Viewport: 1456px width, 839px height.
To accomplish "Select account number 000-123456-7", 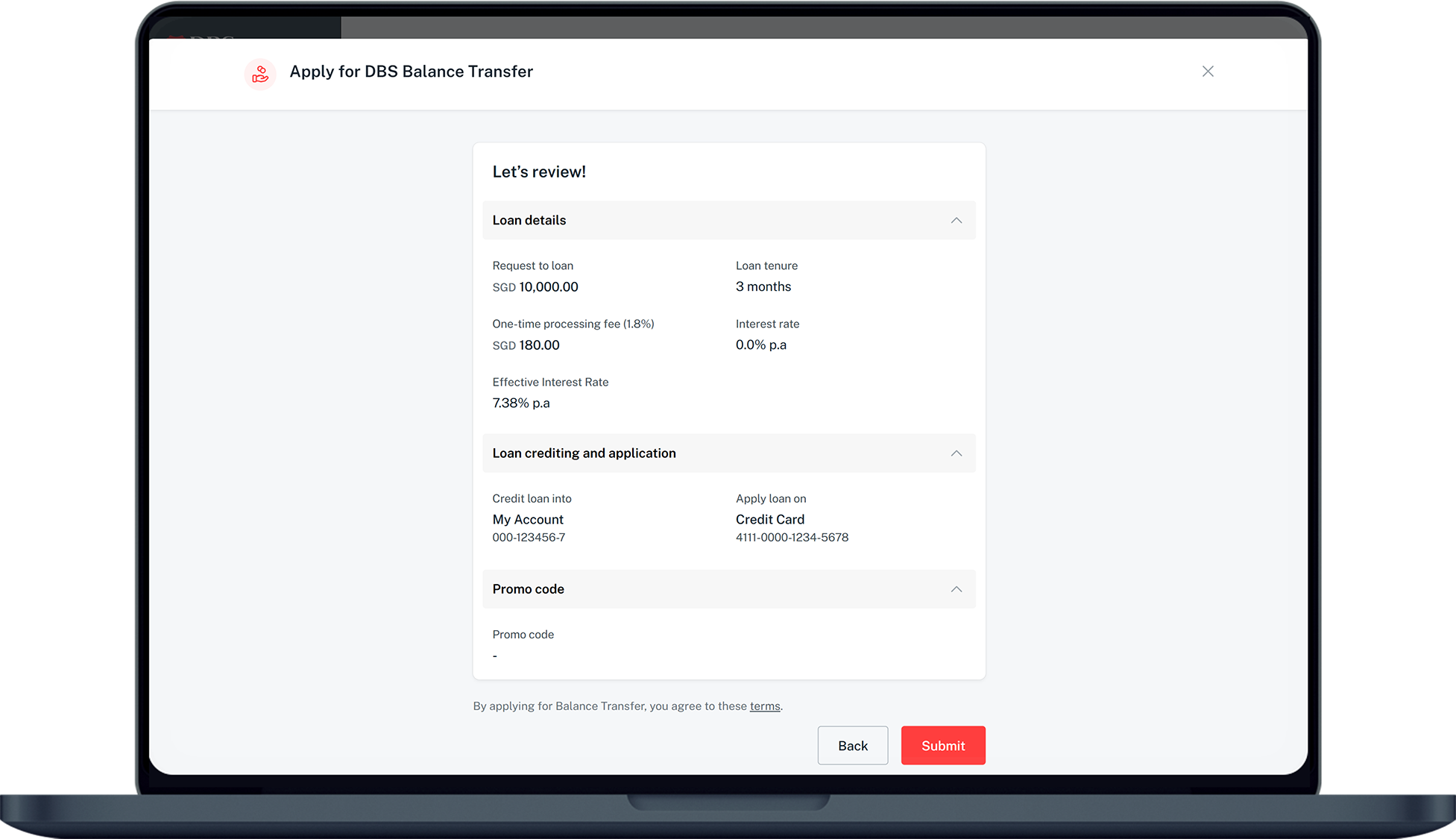I will (x=529, y=538).
